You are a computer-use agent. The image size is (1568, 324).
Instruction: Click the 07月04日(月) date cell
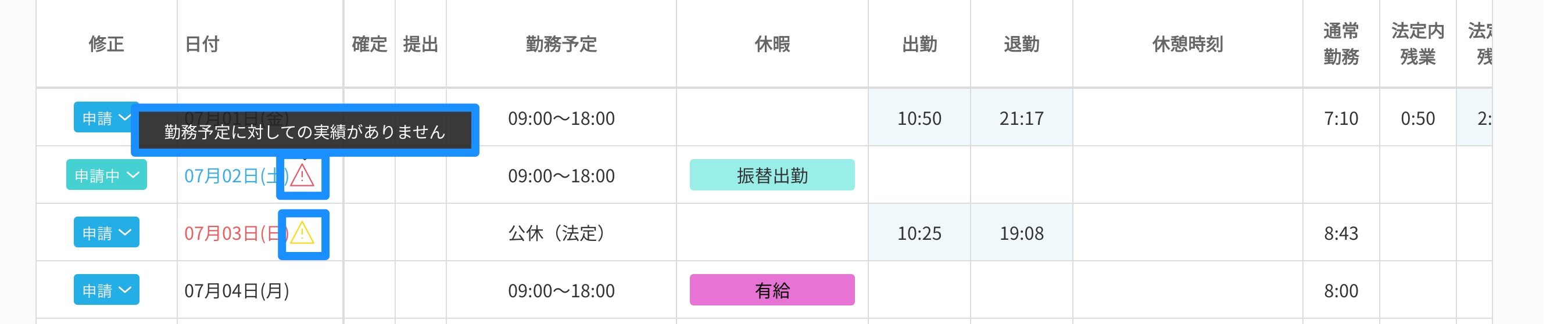click(x=237, y=290)
